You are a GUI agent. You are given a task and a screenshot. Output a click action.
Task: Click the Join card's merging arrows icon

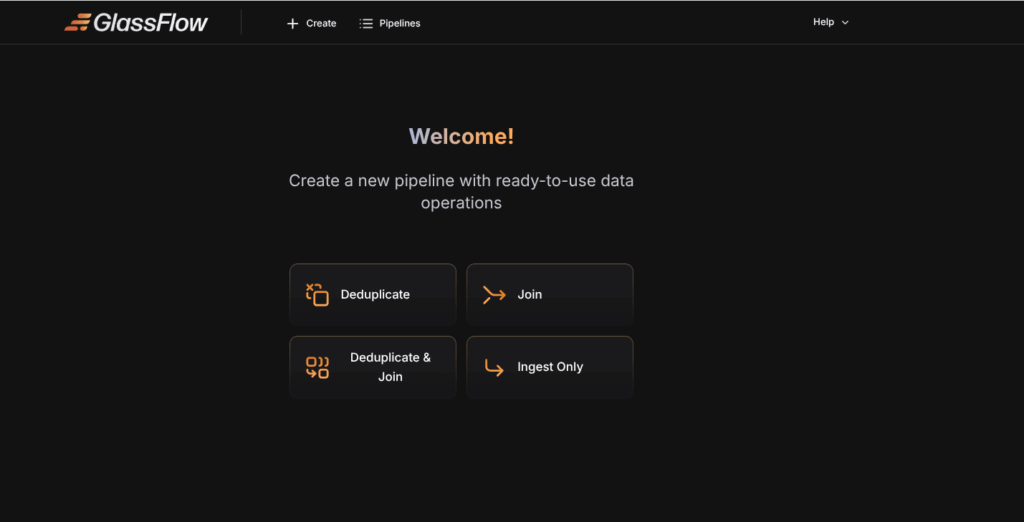(494, 294)
